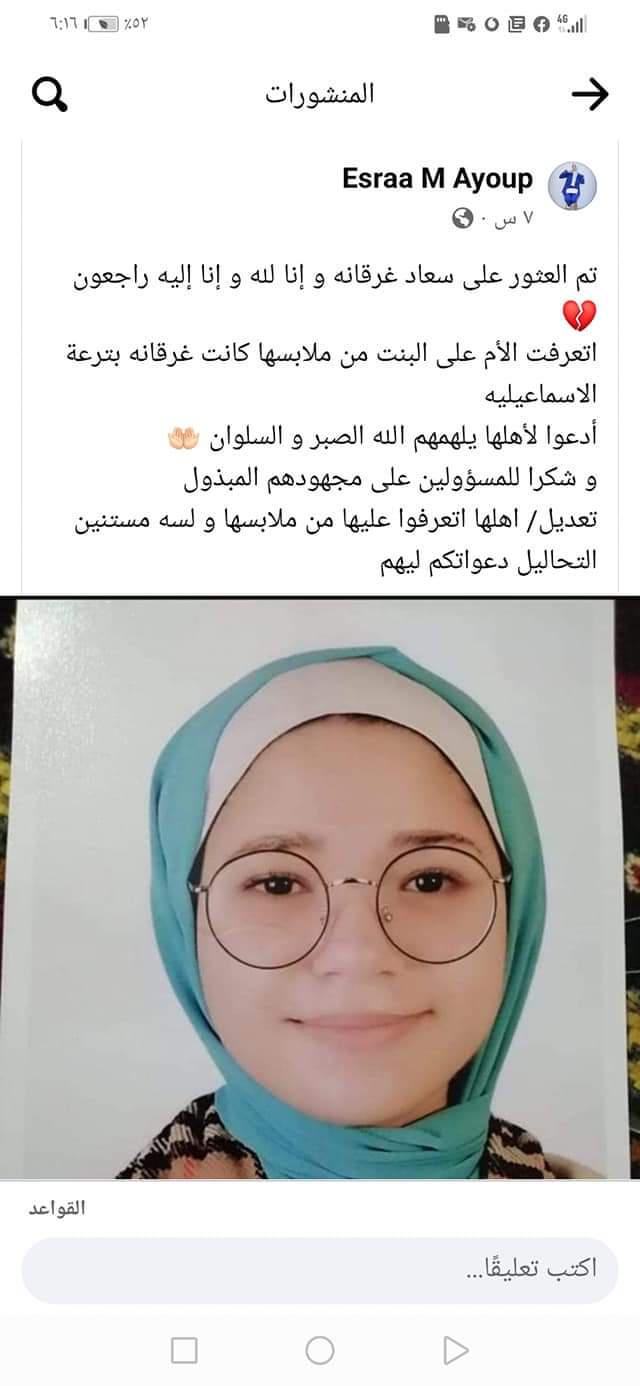Open the posted photo of the girl
640x1386 pixels.
point(320,888)
